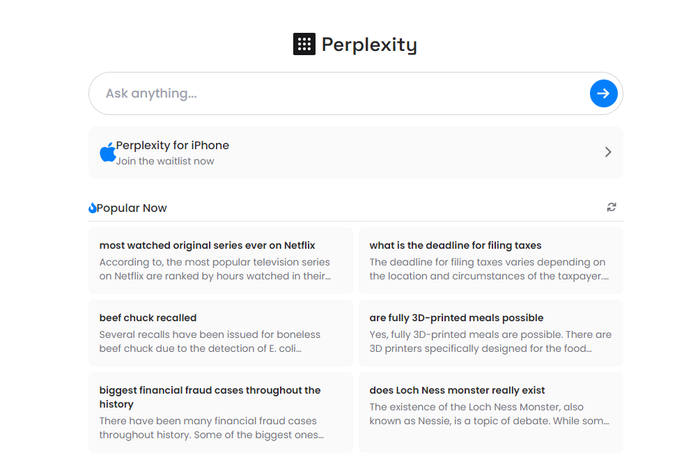
Task: Click the Apple logo icon
Action: 107,152
